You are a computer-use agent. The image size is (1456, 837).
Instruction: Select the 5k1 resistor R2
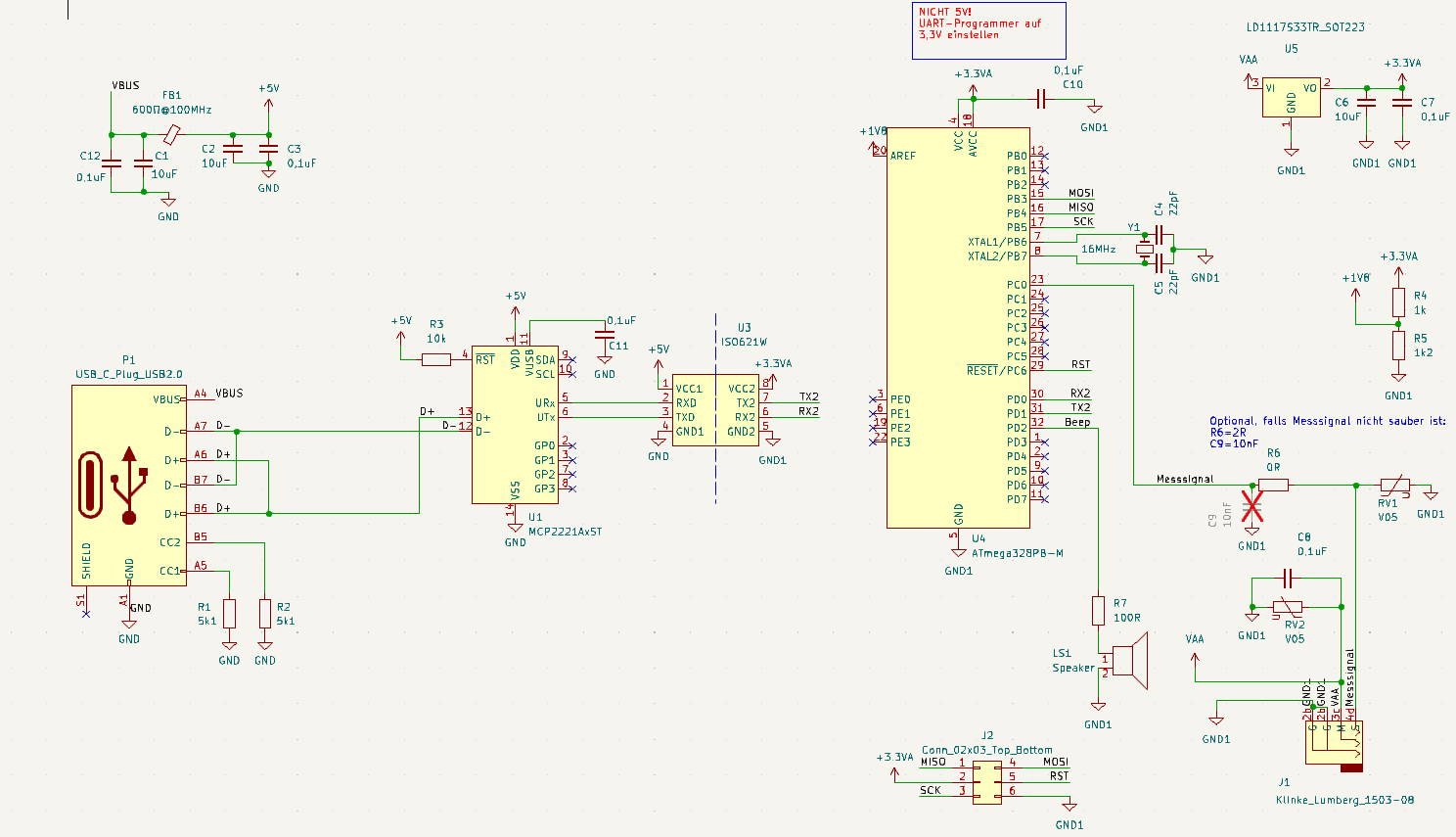(265, 614)
